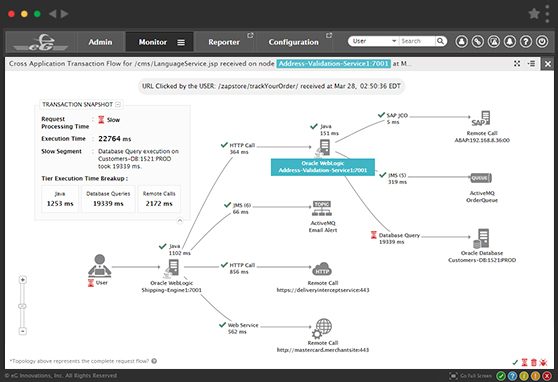Click the blue question status icon in footer
The width and height of the screenshot is (558, 382).
512,376
